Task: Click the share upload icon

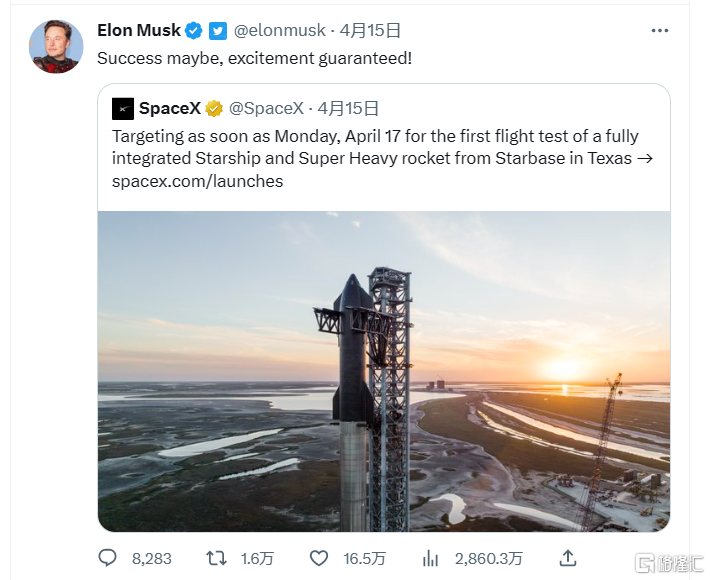Action: pyautogui.click(x=567, y=557)
